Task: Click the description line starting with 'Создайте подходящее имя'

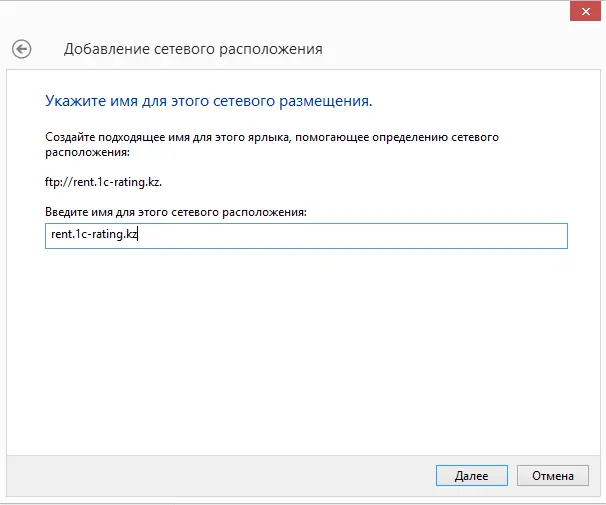Action: pyautogui.click(x=272, y=137)
